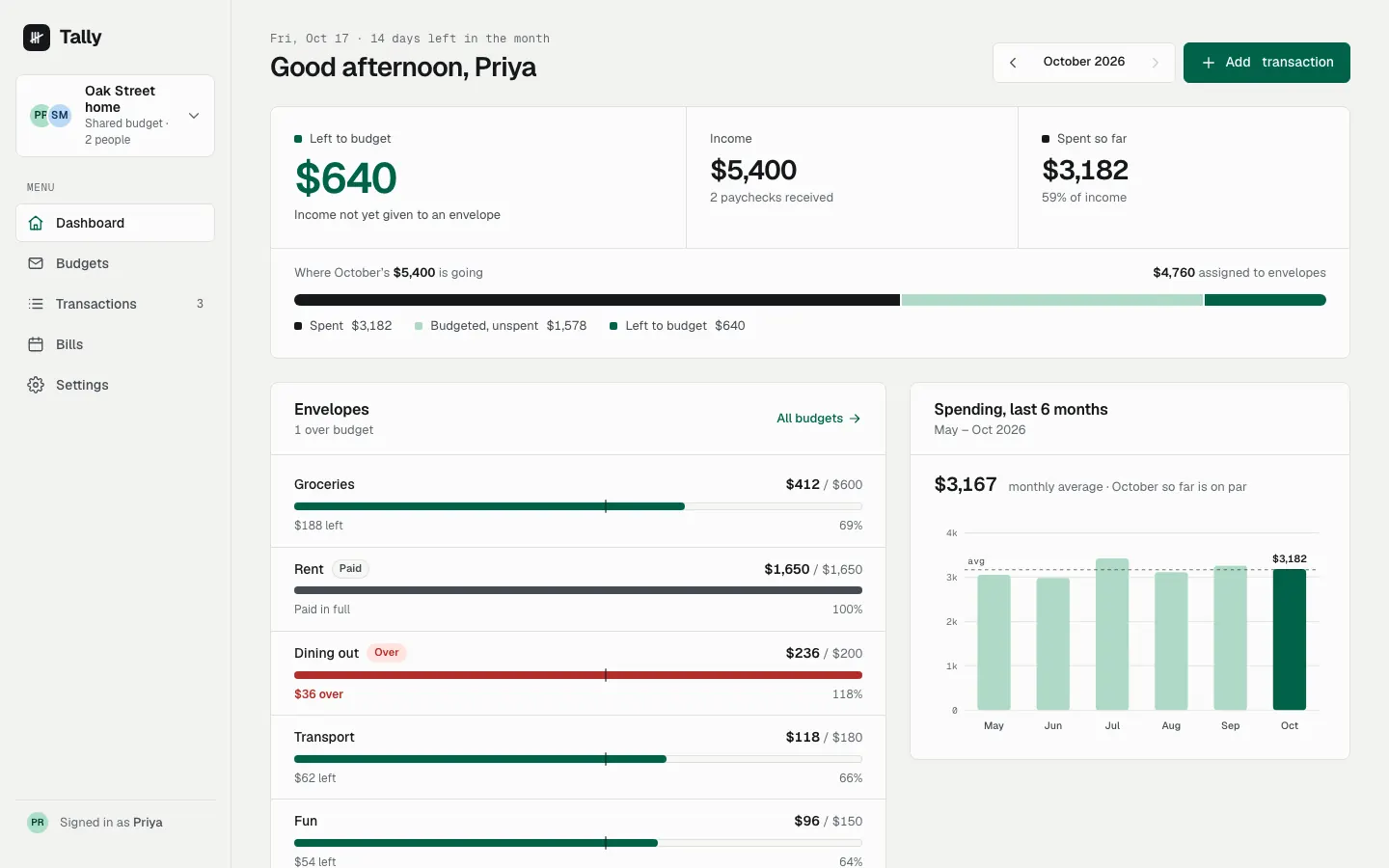Click the Rent progress bar
This screenshot has width=1389, height=868.
[578, 590]
